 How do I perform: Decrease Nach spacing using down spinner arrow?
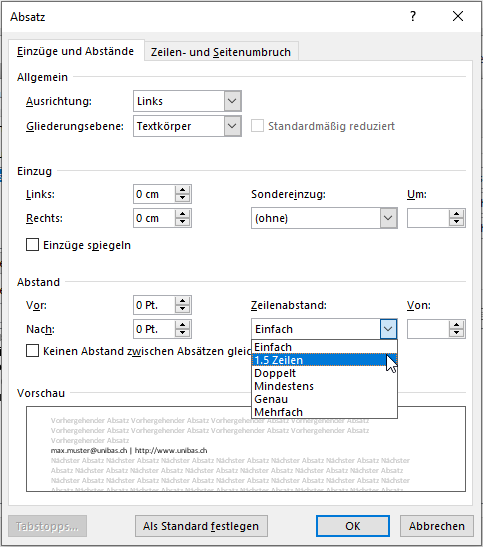tap(182, 333)
